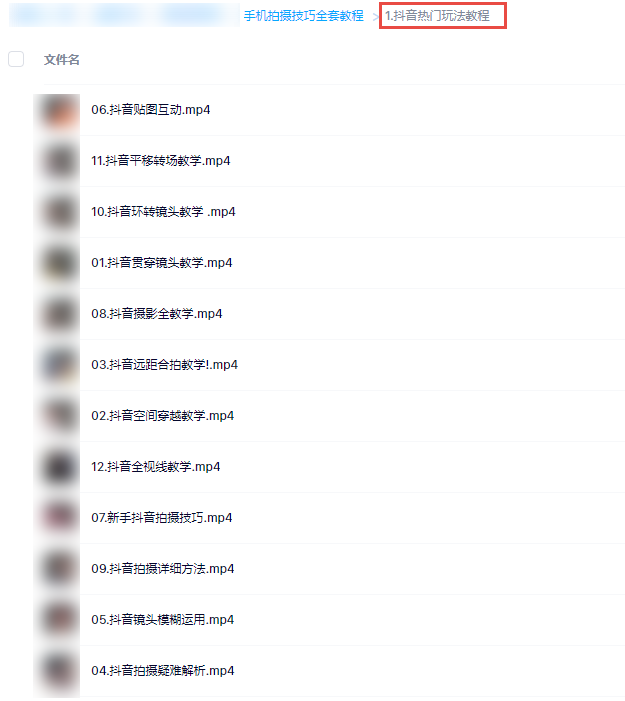Click the 05.抖音镜头模糊运用 video thumbnail
625x701 pixels.
pos(58,620)
